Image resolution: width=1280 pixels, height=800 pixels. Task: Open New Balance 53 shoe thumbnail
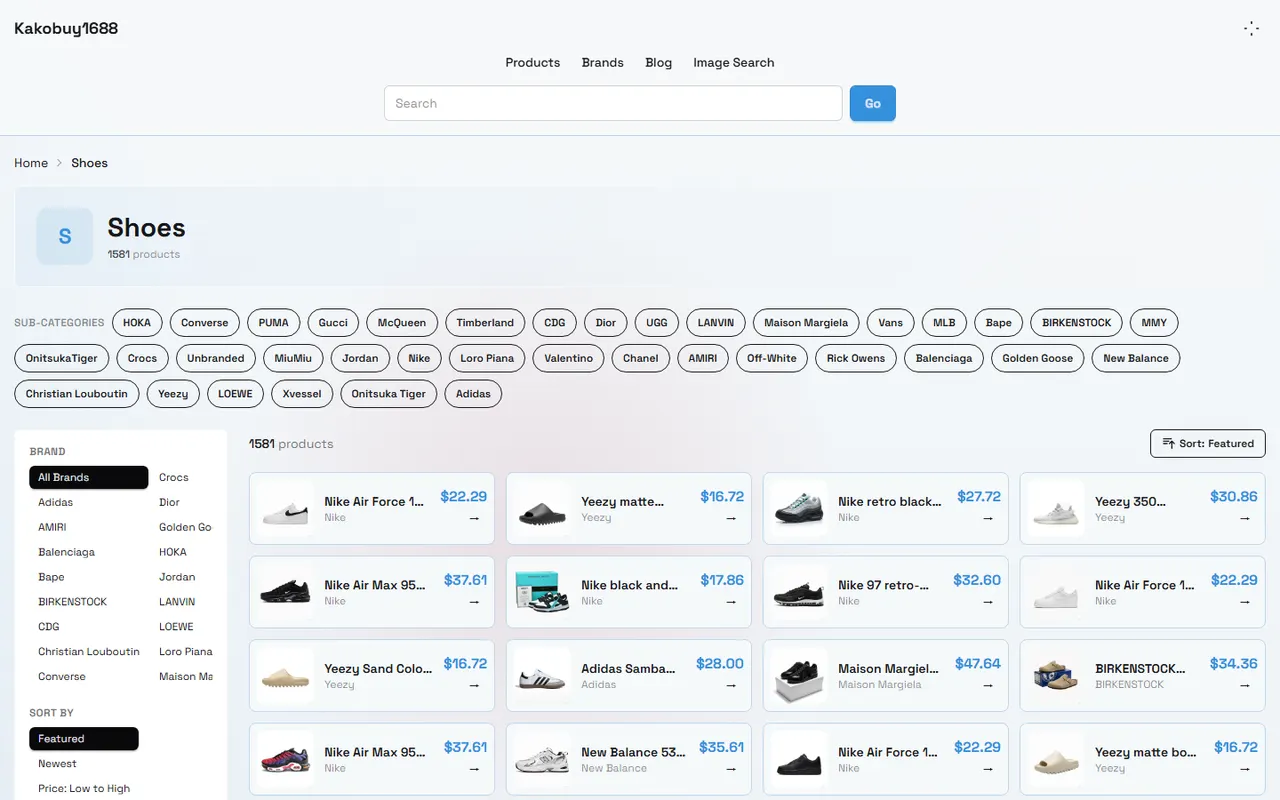point(542,759)
